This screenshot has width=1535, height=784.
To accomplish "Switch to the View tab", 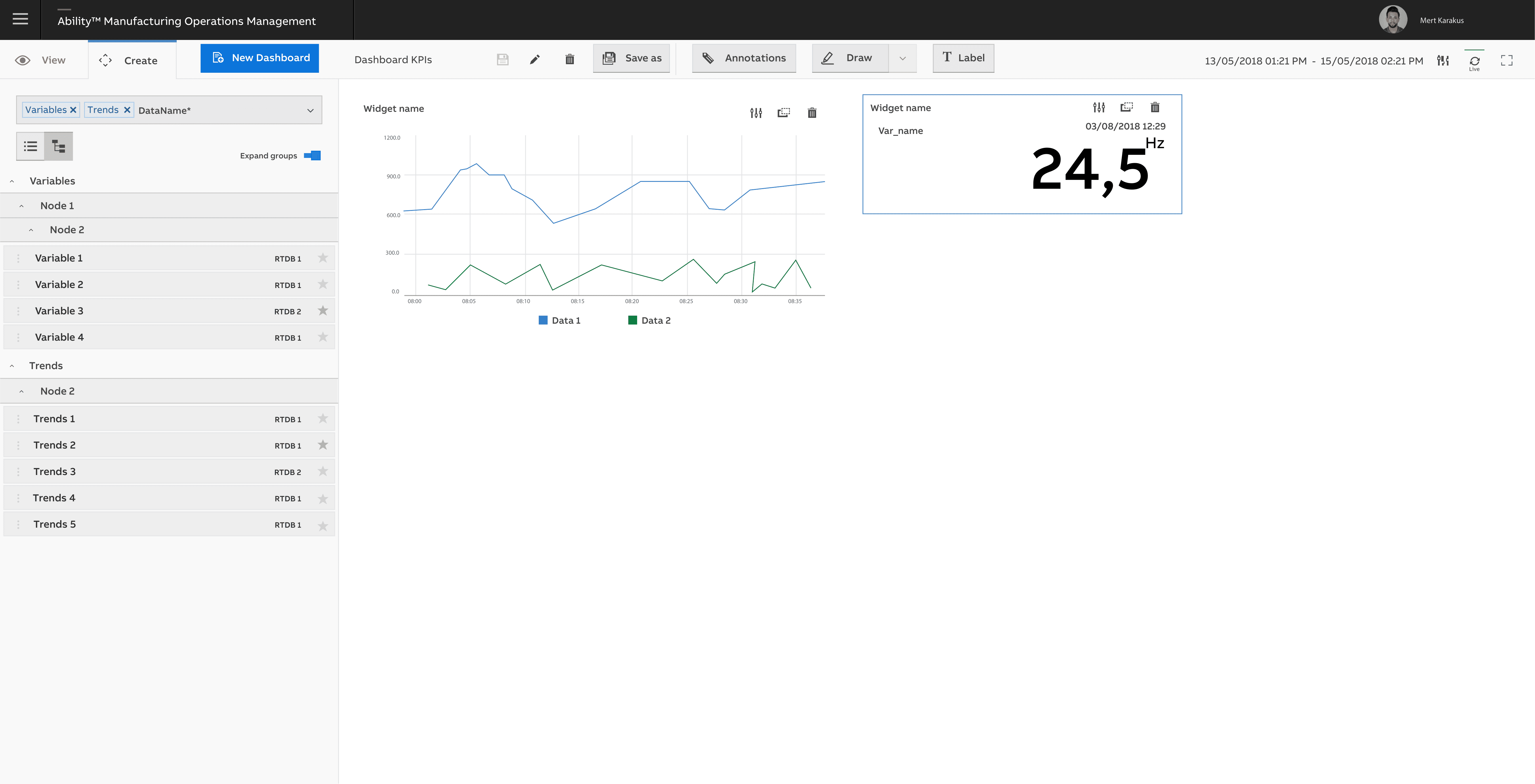I will coord(42,60).
